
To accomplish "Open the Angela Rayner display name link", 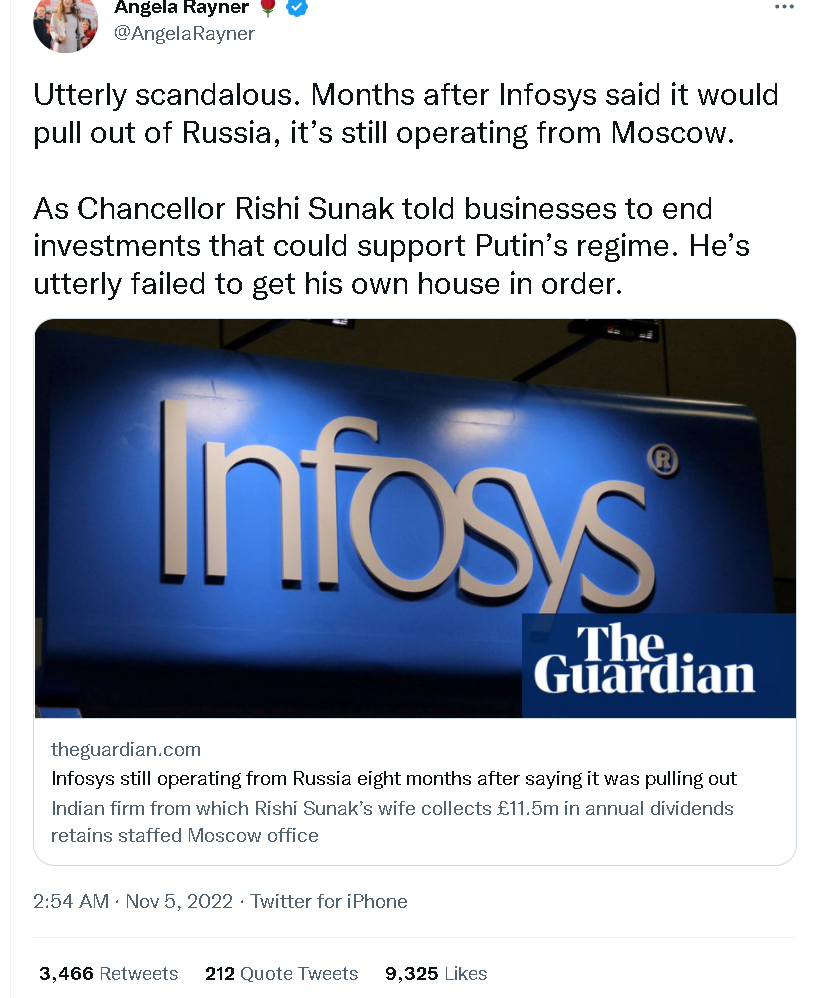I will point(181,8).
